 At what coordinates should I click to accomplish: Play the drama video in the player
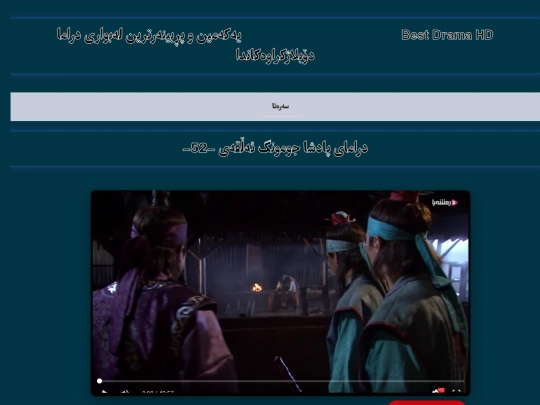click(280, 292)
